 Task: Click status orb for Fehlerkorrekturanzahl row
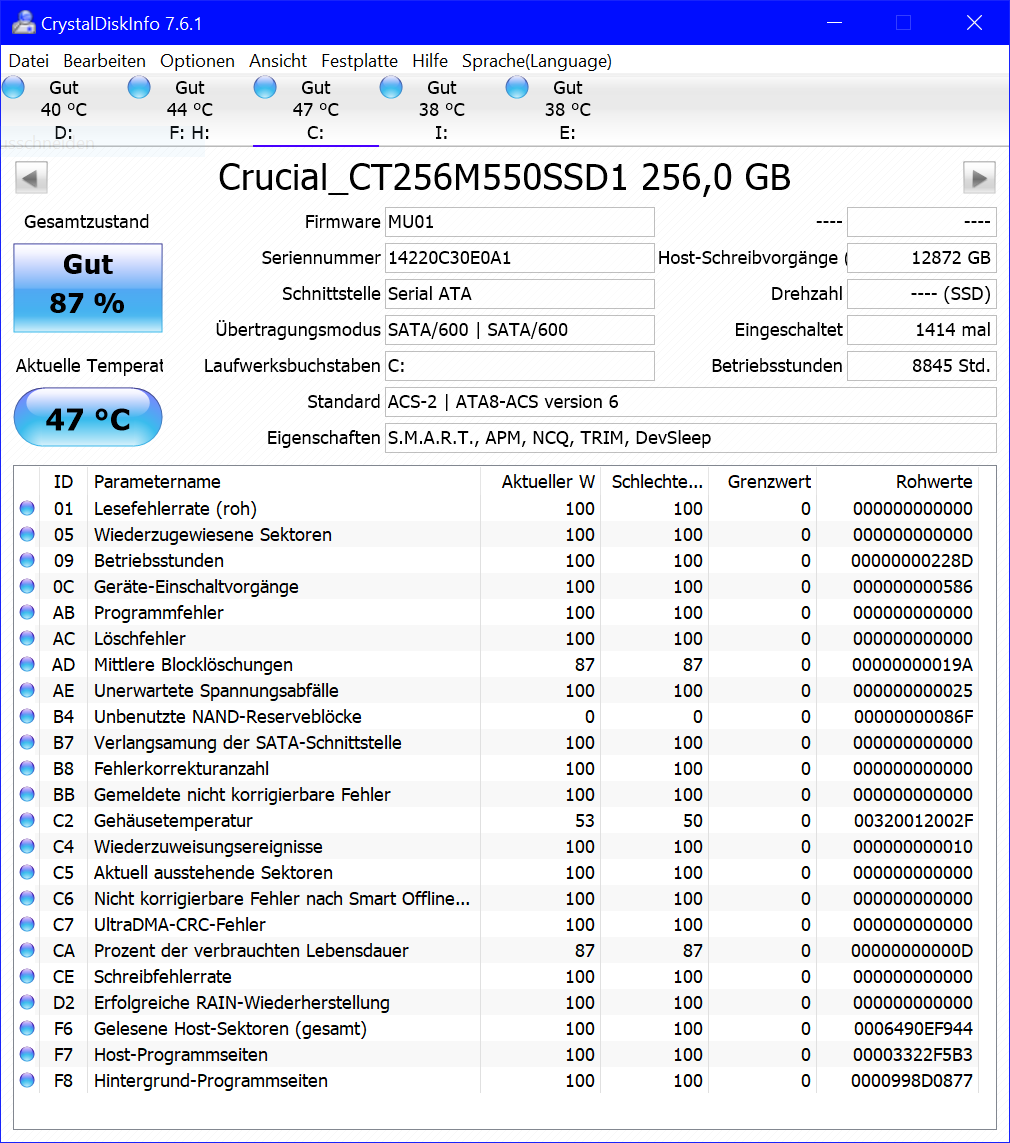point(27,768)
